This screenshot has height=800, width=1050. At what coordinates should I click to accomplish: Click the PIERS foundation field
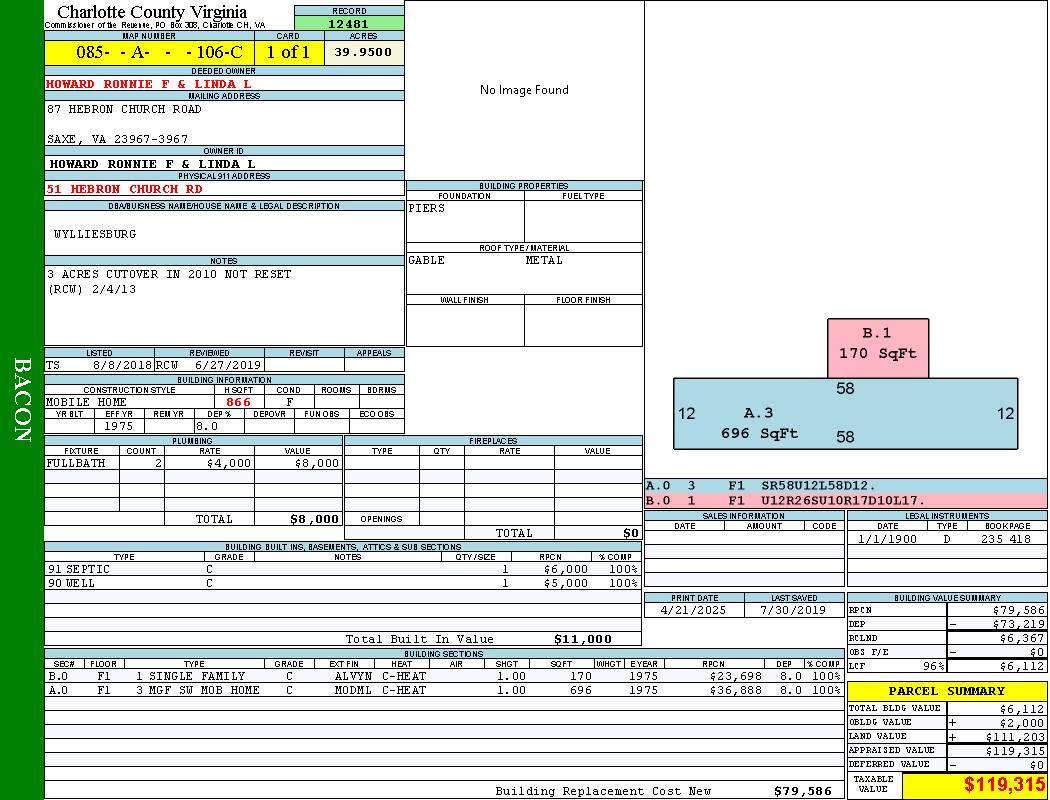tap(464, 220)
